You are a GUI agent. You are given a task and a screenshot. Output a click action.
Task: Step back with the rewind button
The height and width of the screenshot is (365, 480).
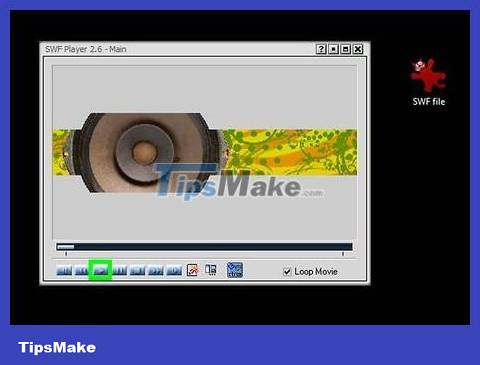tap(82, 270)
